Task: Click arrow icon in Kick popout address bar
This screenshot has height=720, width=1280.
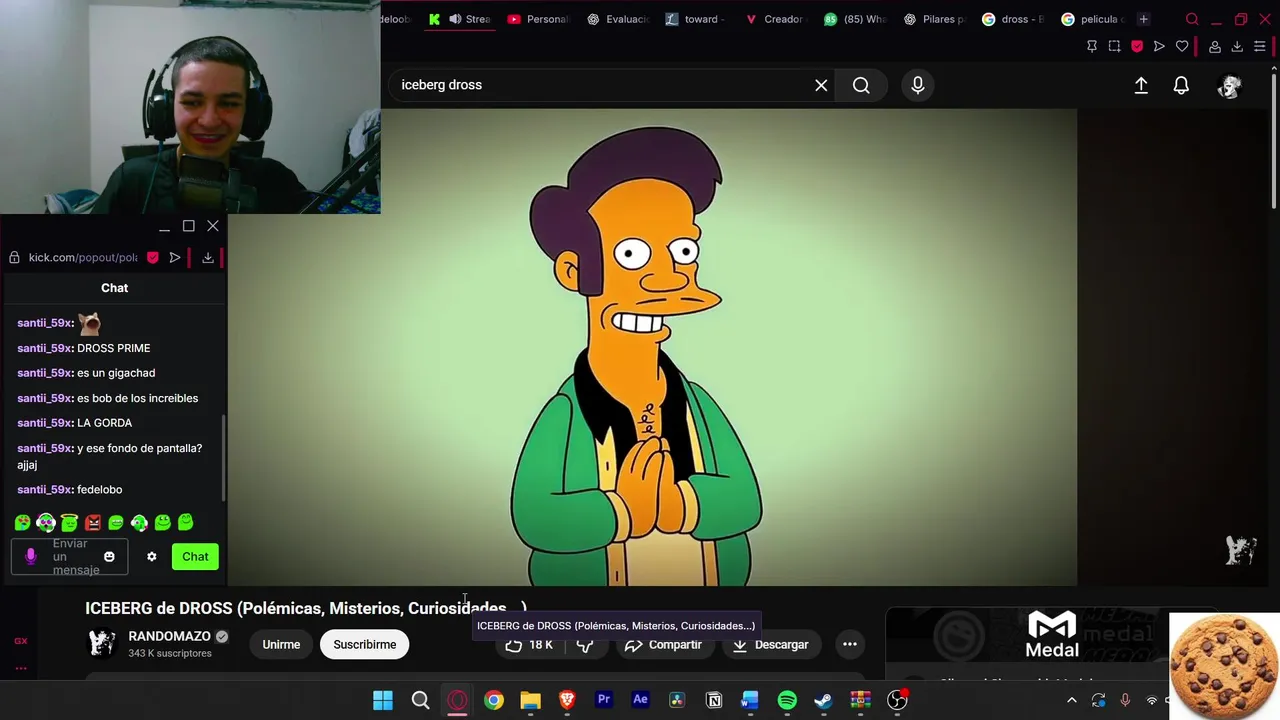Action: click(175, 257)
